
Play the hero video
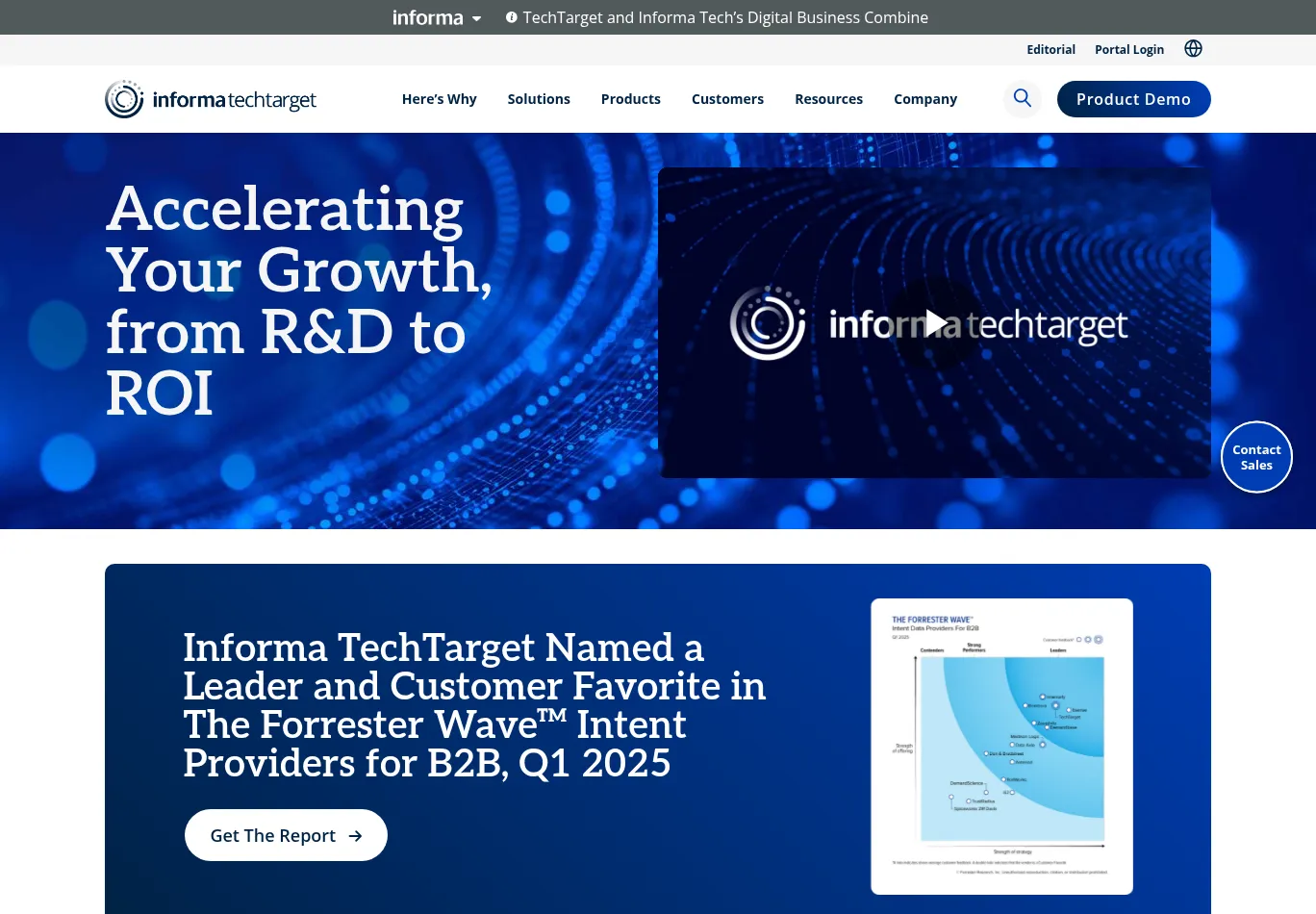tap(934, 323)
